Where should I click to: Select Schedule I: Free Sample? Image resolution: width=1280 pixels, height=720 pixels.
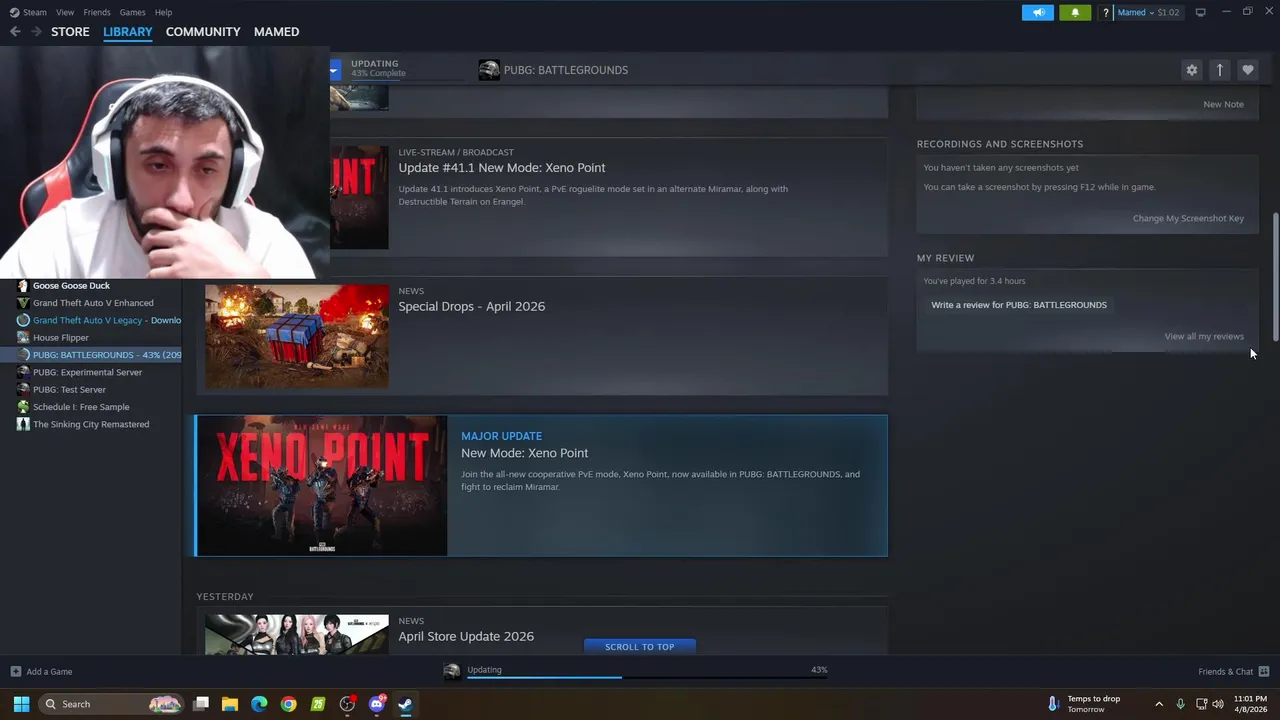(81, 407)
